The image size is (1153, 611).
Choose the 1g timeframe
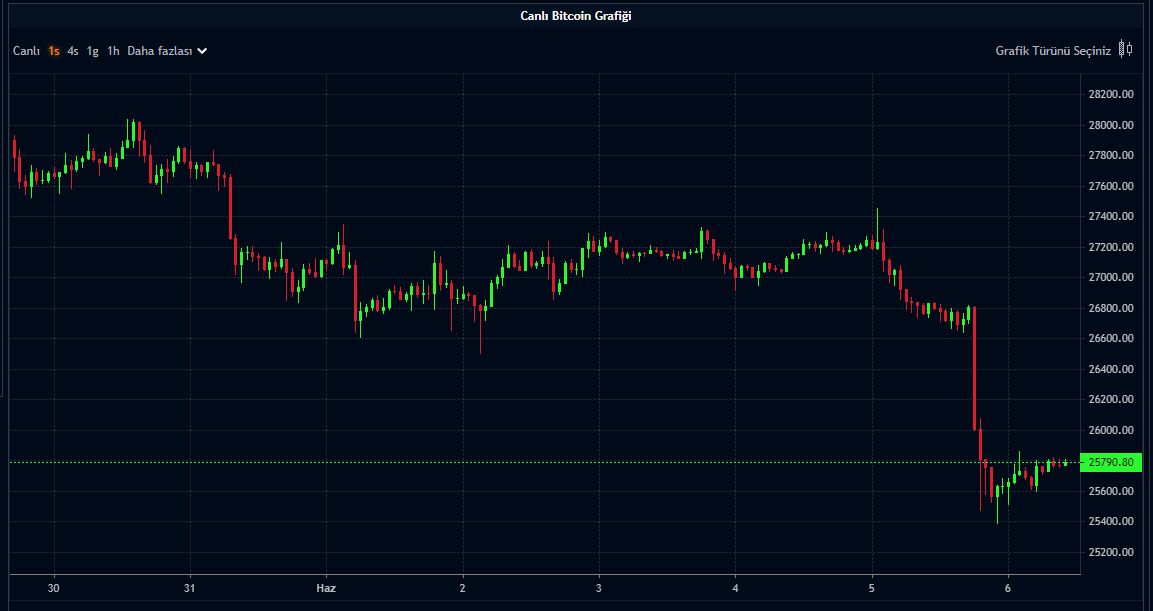93,51
